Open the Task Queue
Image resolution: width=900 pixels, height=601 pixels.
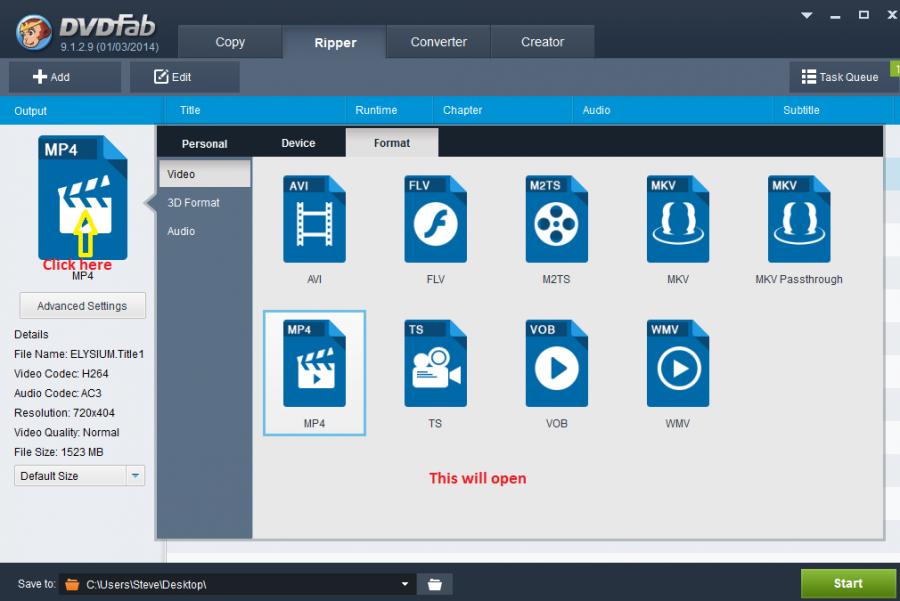[x=839, y=77]
